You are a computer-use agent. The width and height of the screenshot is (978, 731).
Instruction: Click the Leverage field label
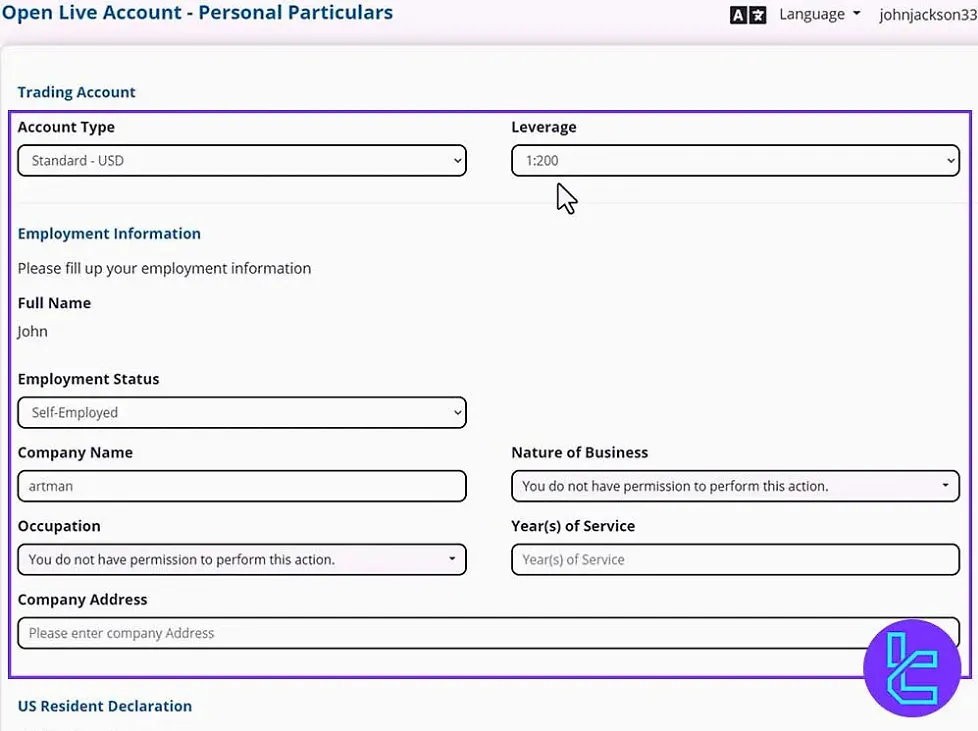tap(544, 127)
